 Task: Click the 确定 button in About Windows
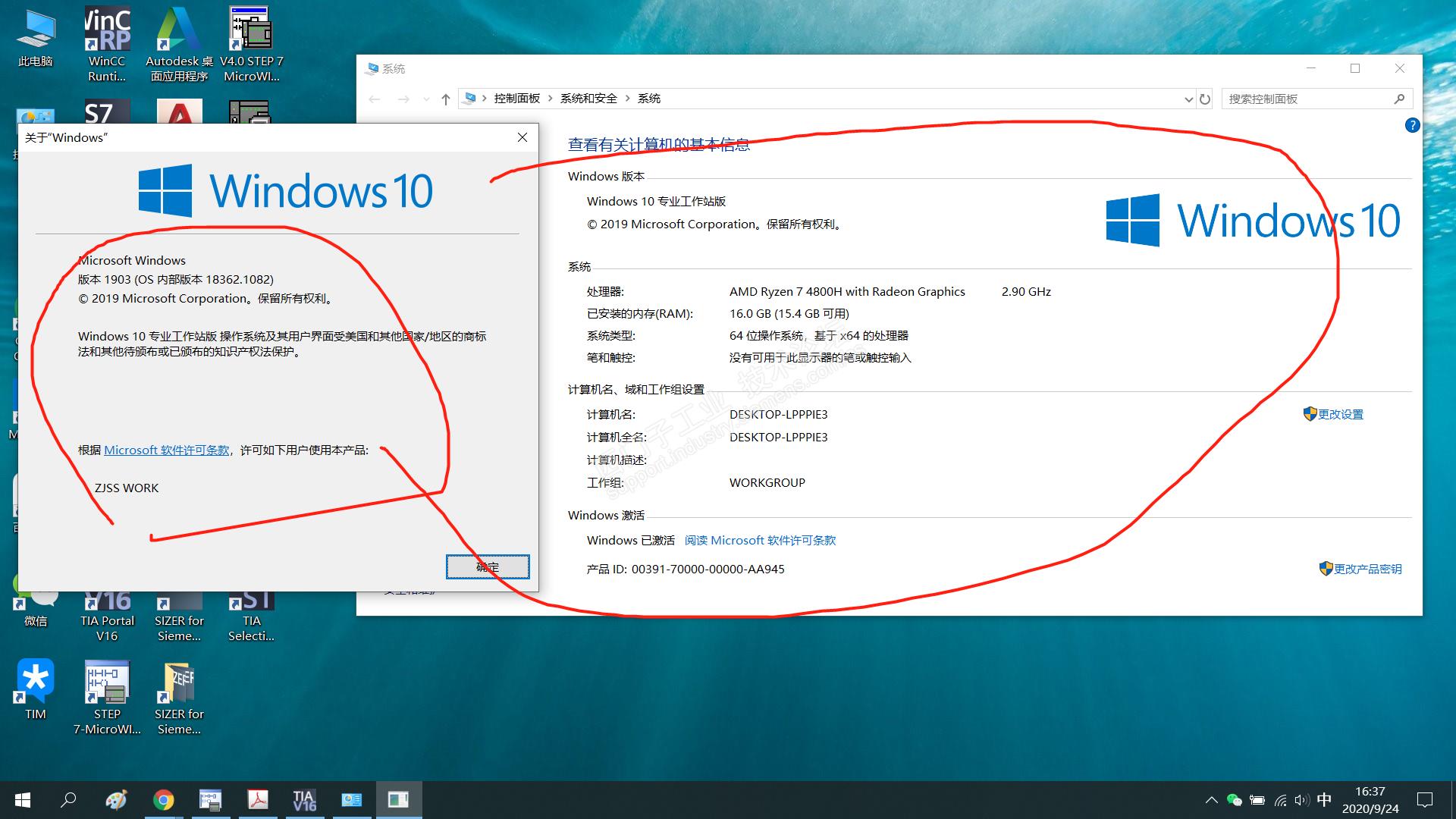488,566
